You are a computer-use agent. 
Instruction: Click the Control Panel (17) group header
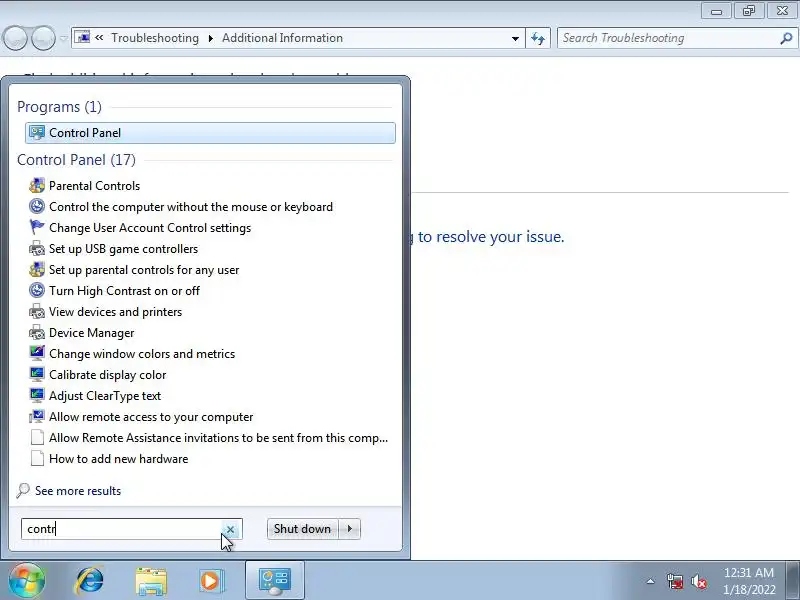click(x=77, y=160)
